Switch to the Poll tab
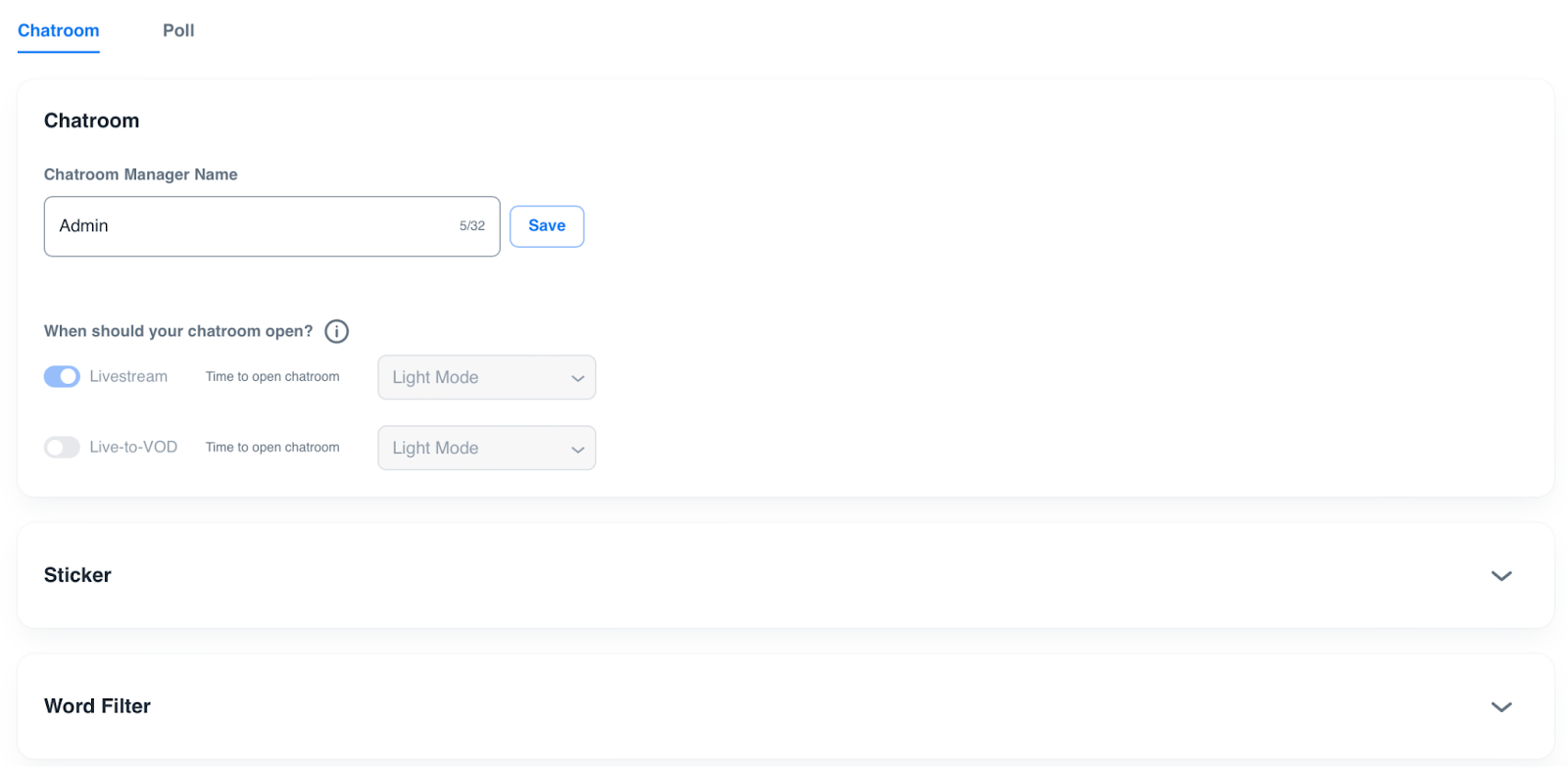 (178, 30)
